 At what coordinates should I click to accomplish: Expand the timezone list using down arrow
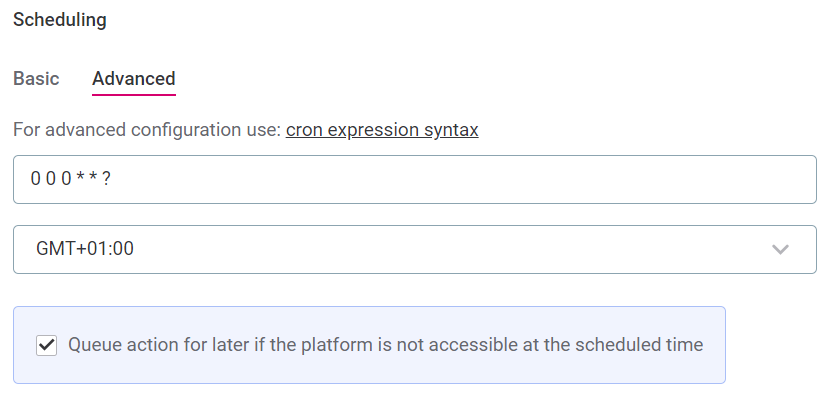(x=780, y=249)
